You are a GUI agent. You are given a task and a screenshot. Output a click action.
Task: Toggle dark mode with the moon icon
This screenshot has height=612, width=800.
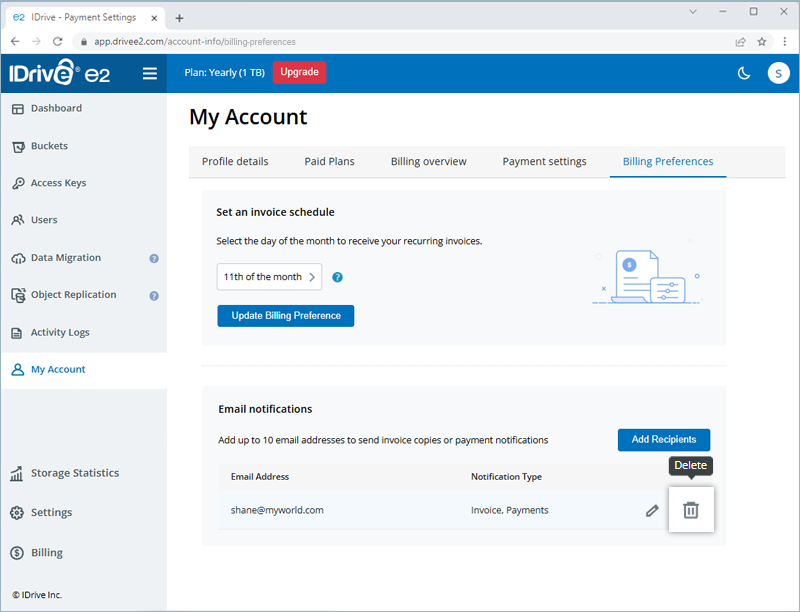(x=743, y=73)
